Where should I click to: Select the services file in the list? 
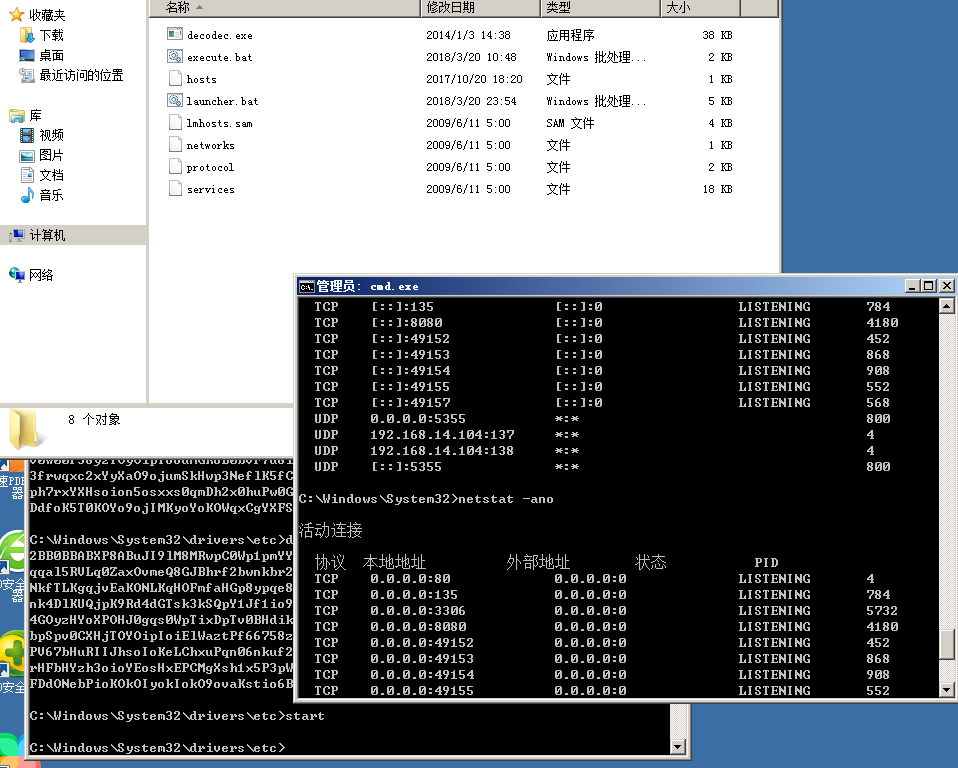(x=210, y=189)
